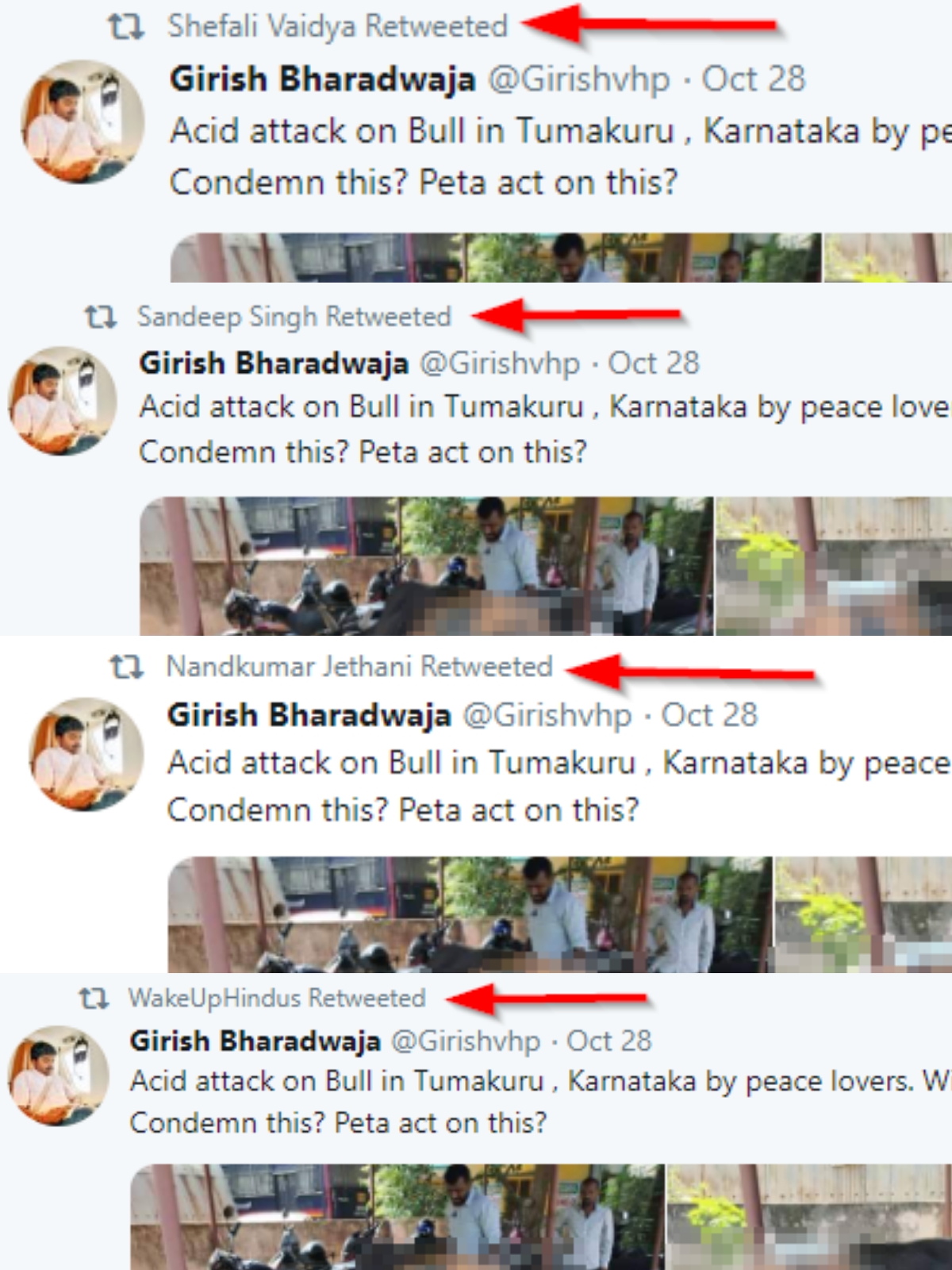
Task: Click retweet icon beside Sandeep Singh Retweeted
Action: [x=101, y=317]
